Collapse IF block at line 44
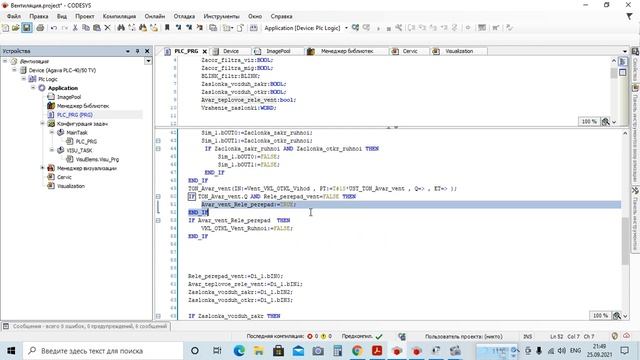Image resolution: width=640 pixels, height=360 pixels. (x=158, y=149)
